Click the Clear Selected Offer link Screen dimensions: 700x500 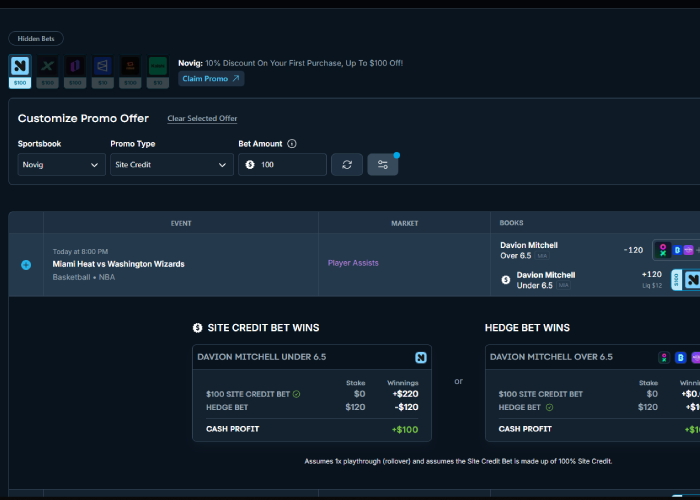202,119
